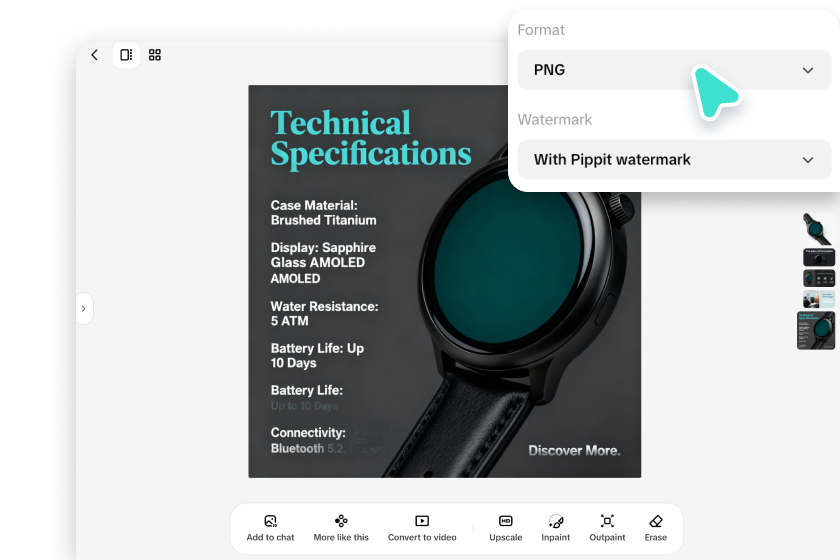The image size is (840, 560).
Task: Select the fourth light-colored thumbnail
Action: (x=819, y=299)
